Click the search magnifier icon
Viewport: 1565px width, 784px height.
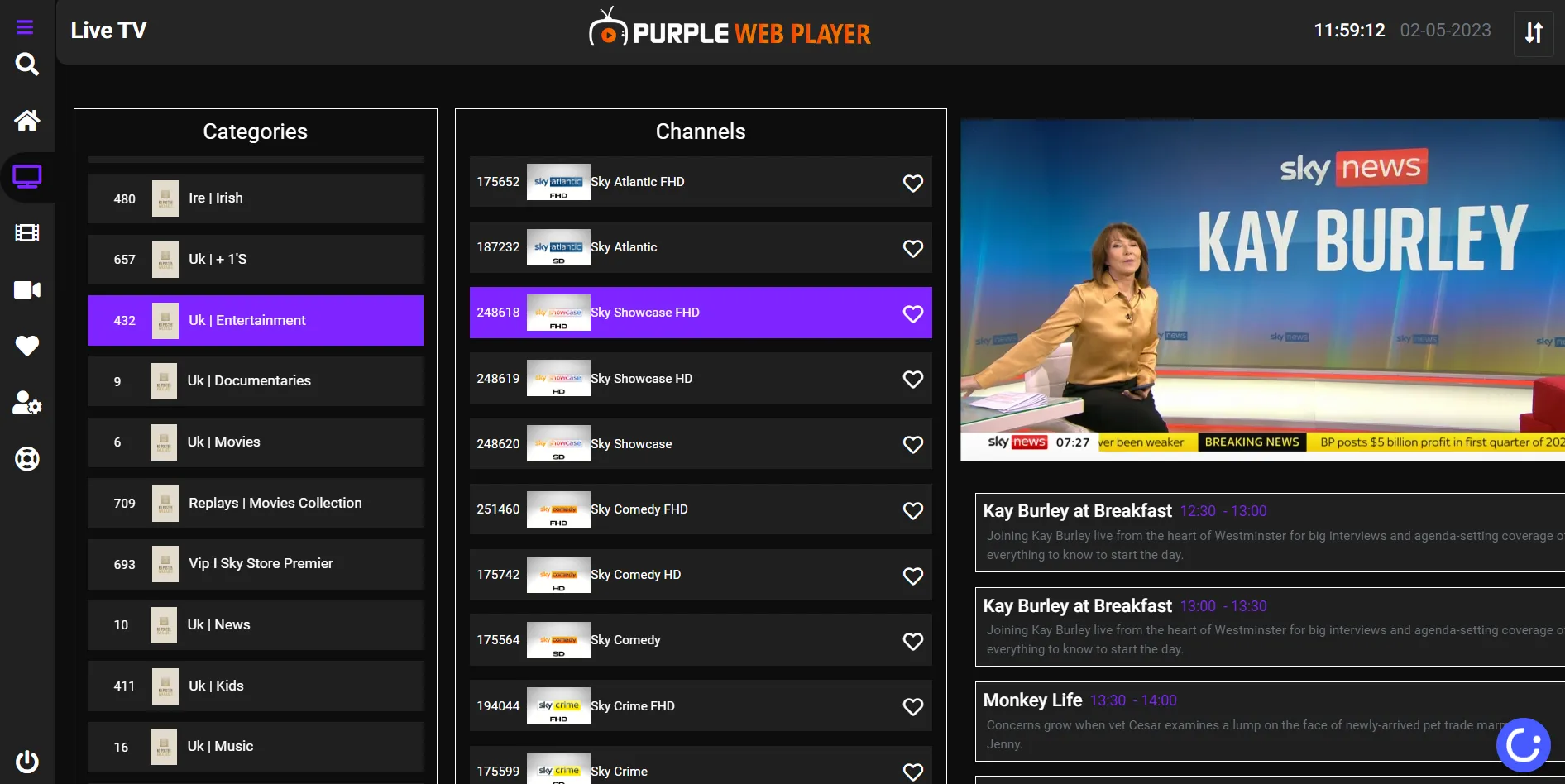click(27, 65)
